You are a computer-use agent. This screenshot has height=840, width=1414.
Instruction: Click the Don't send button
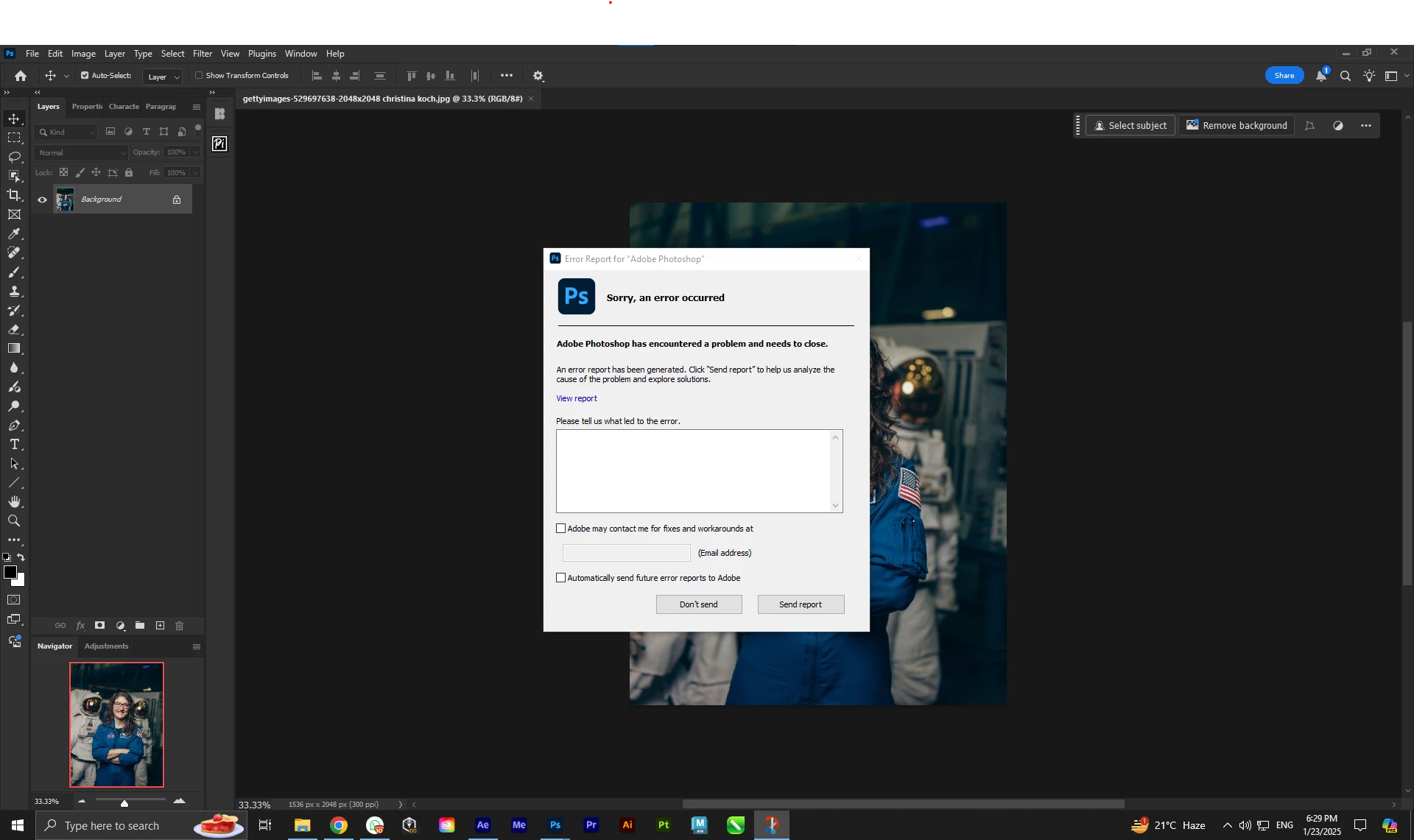point(698,604)
